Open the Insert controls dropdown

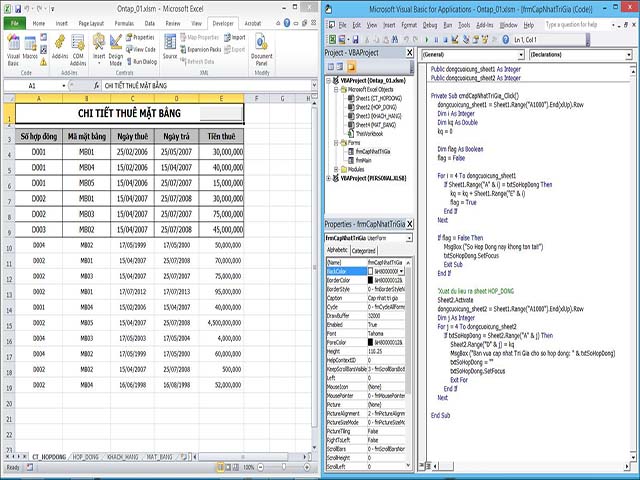coord(99,50)
